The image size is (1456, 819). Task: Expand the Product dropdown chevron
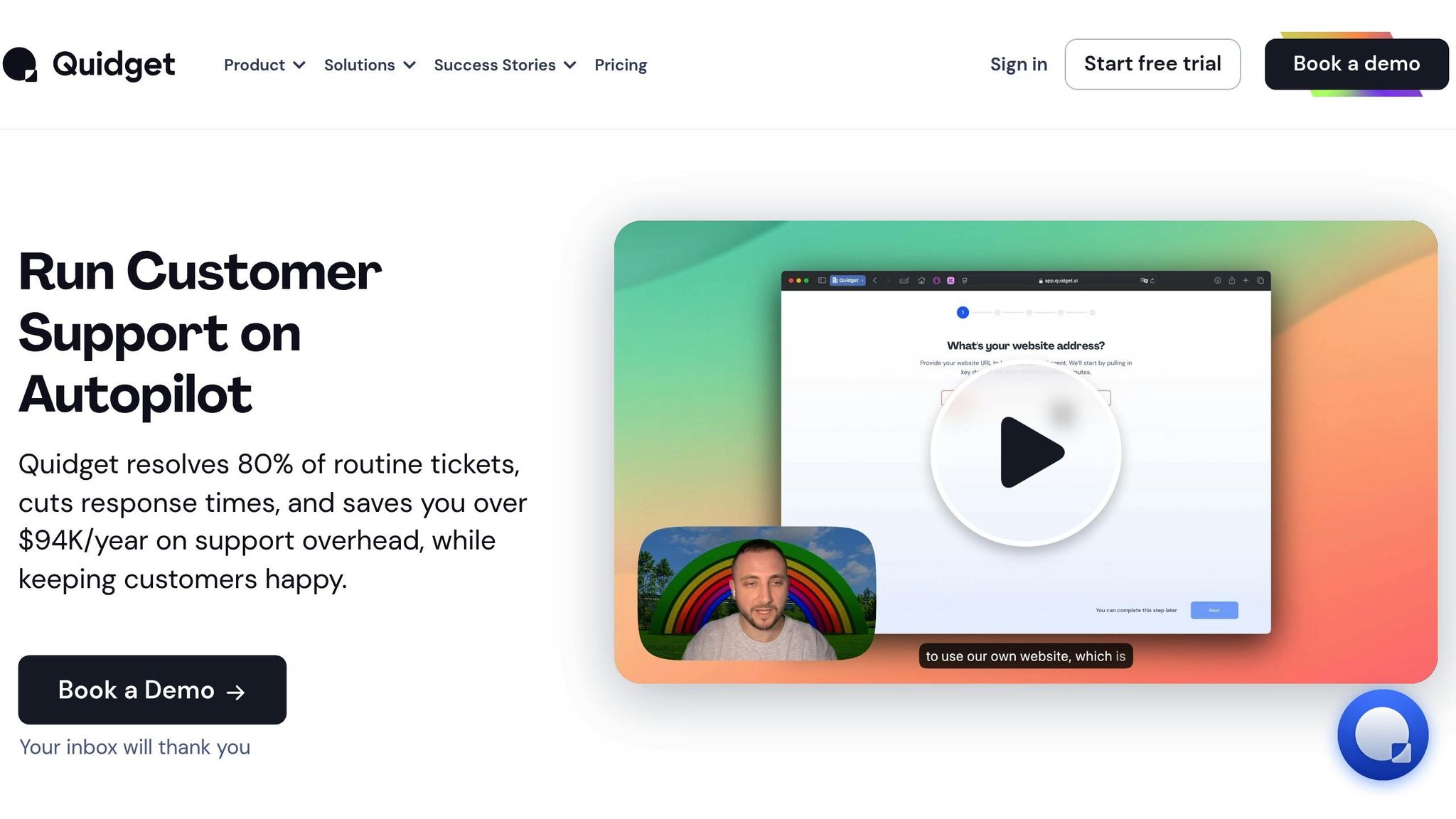(x=299, y=65)
